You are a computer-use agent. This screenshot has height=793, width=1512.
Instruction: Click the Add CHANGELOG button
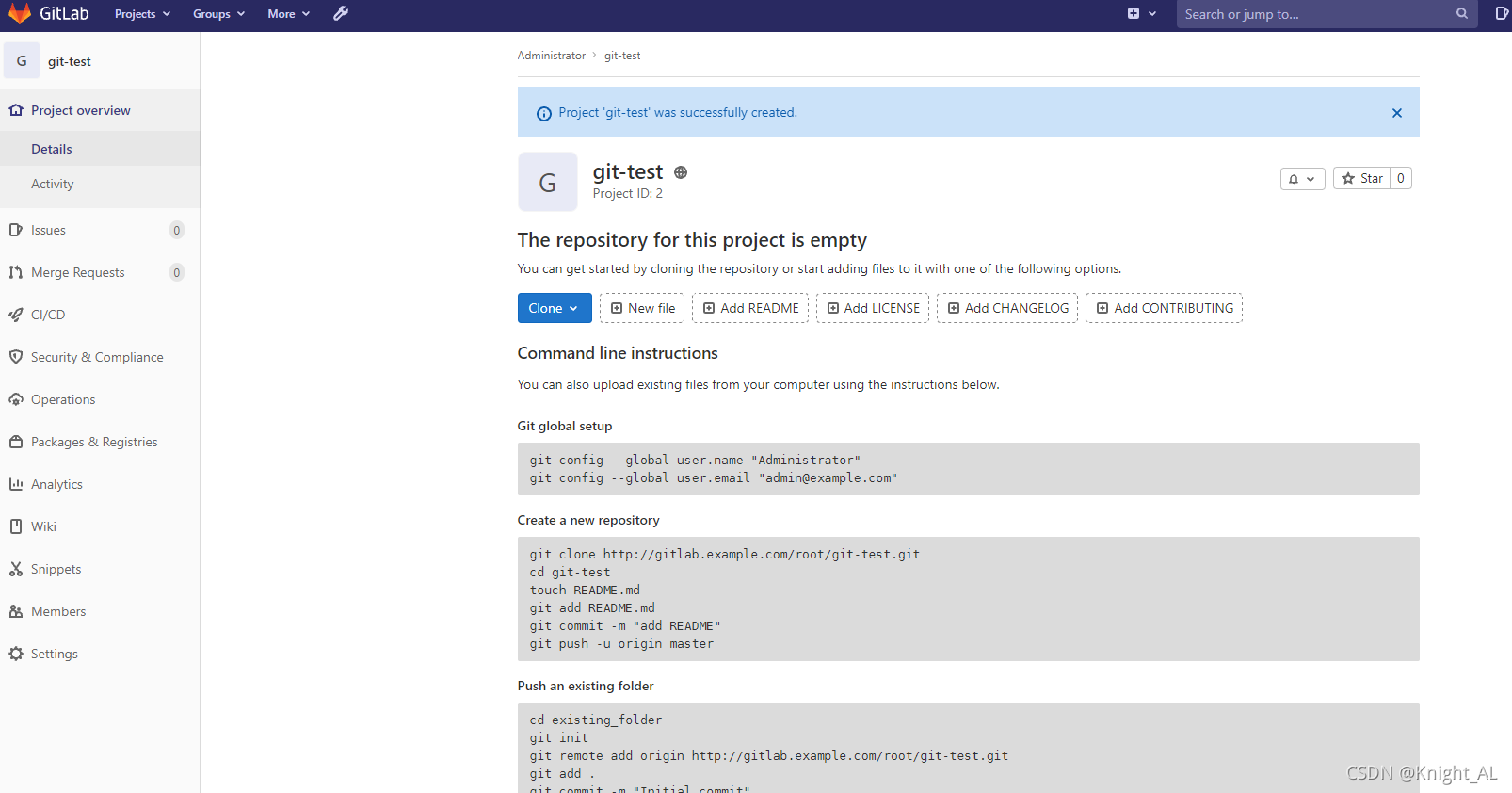(1007, 308)
